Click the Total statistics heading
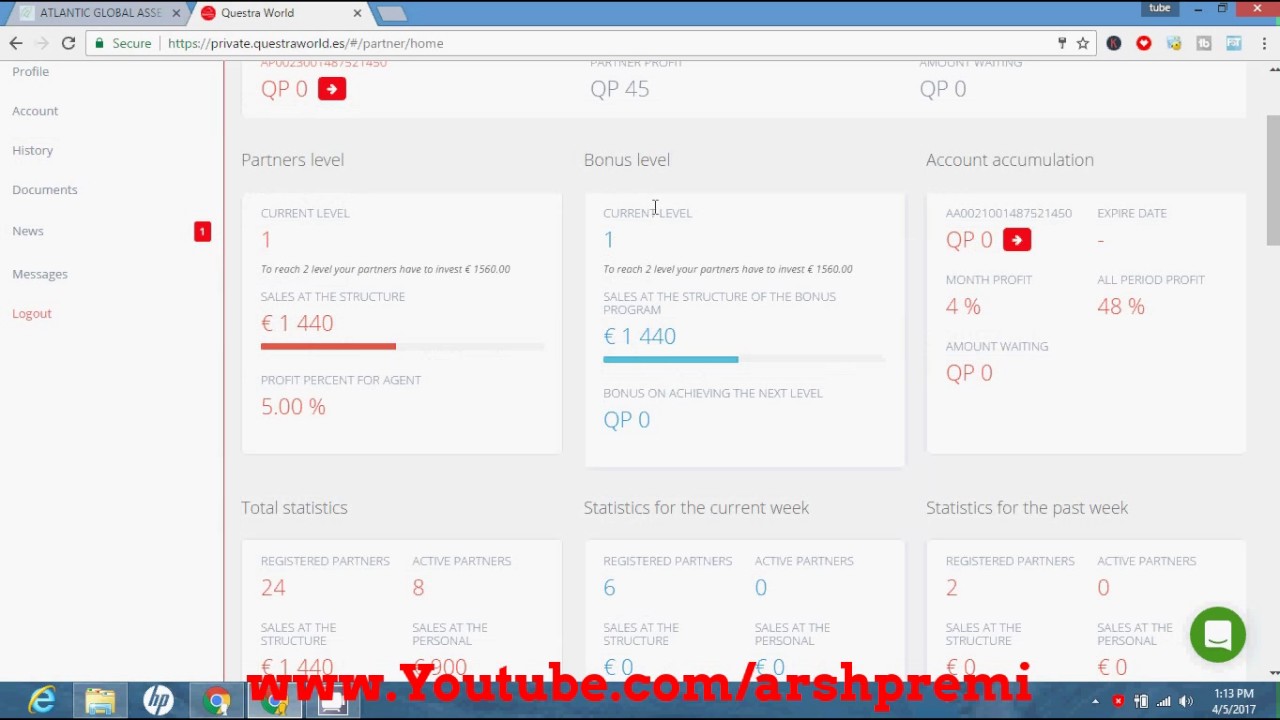 click(294, 508)
